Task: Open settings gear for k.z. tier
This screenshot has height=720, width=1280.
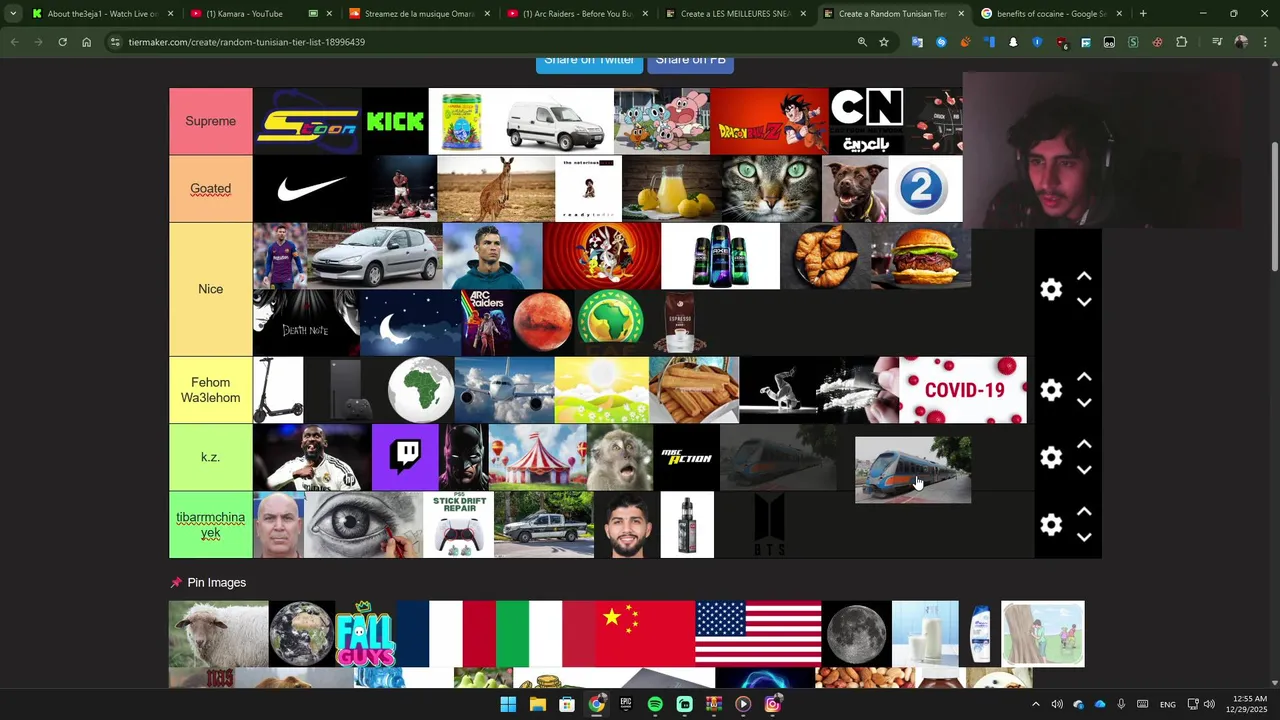Action: [1051, 457]
